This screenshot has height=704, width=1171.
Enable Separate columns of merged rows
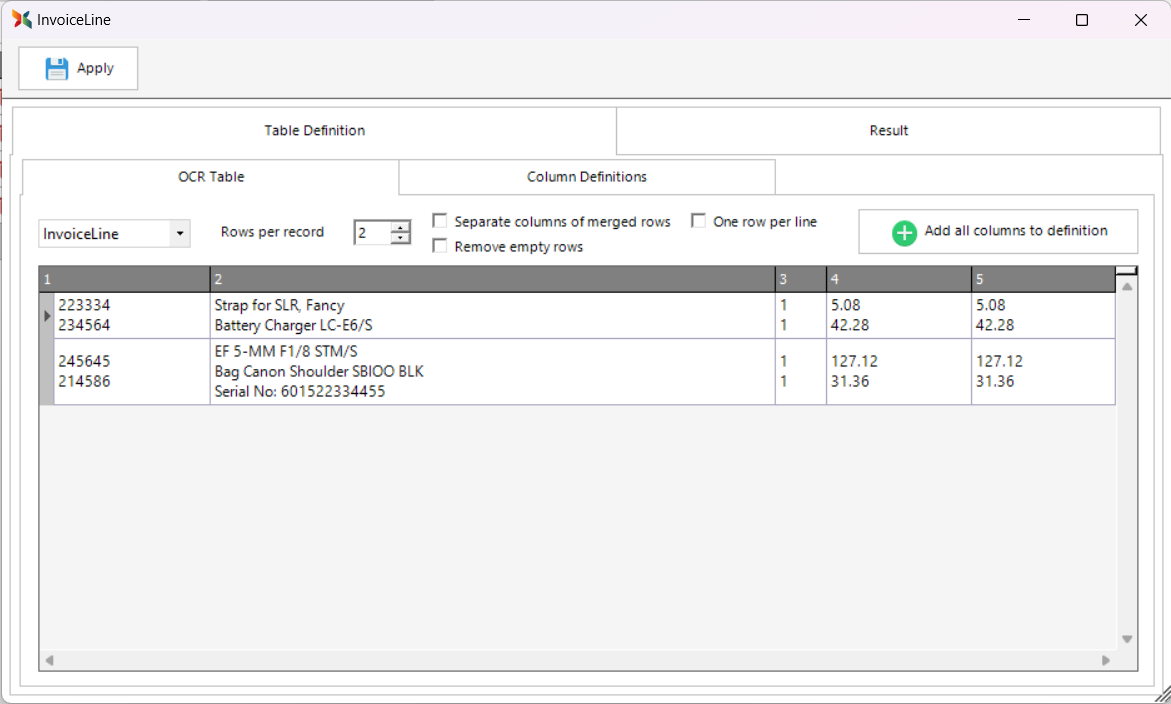tap(440, 221)
